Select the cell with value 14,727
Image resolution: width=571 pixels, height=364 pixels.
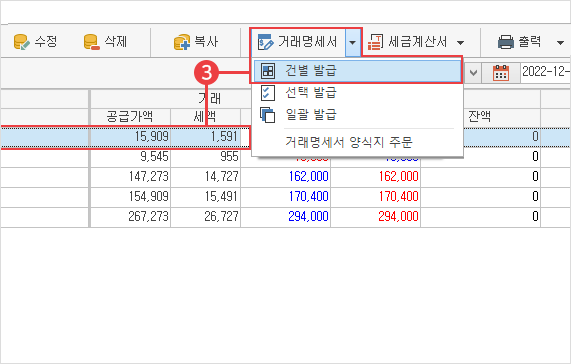pos(205,177)
